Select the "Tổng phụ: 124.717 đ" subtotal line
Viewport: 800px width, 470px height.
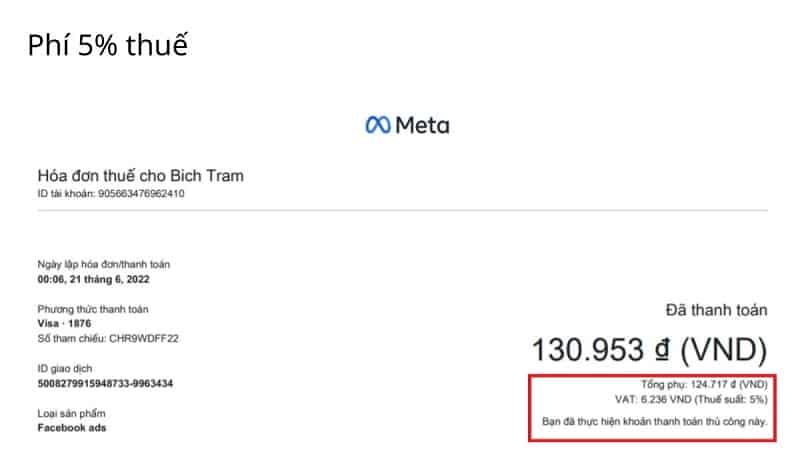pos(704,384)
